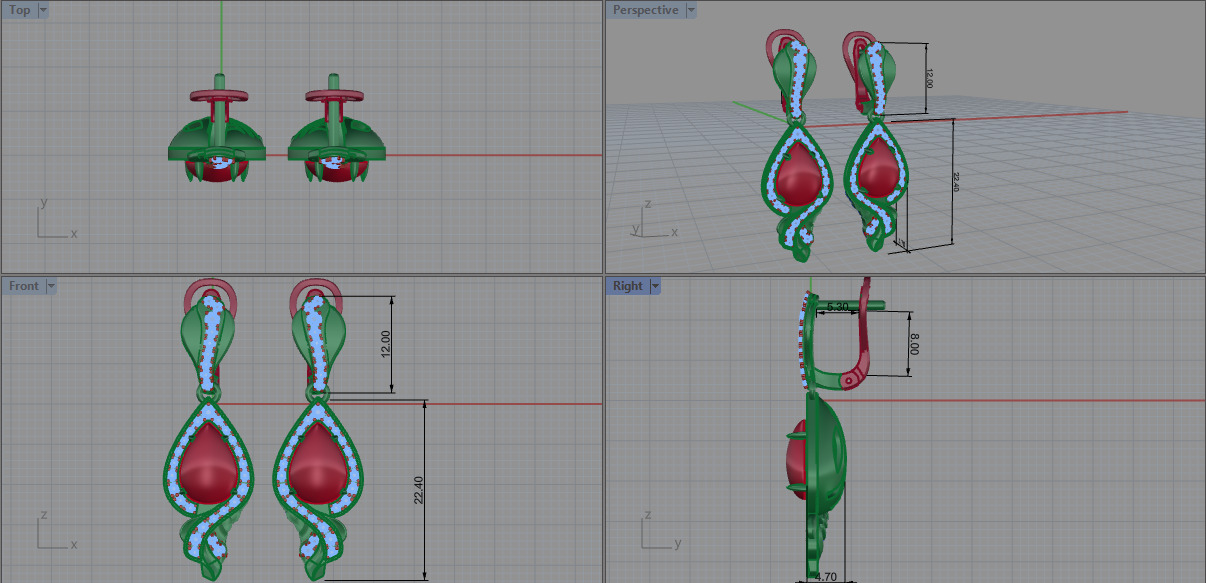Open the Perspective viewport dropdown arrow
This screenshot has height=583, width=1206.
tap(691, 10)
